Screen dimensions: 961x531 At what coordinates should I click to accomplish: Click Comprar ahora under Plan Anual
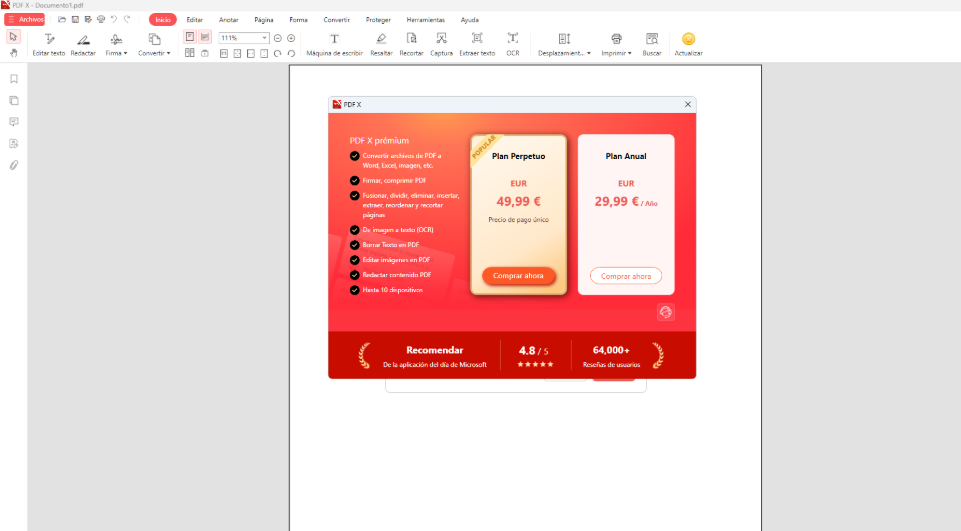[x=626, y=276]
